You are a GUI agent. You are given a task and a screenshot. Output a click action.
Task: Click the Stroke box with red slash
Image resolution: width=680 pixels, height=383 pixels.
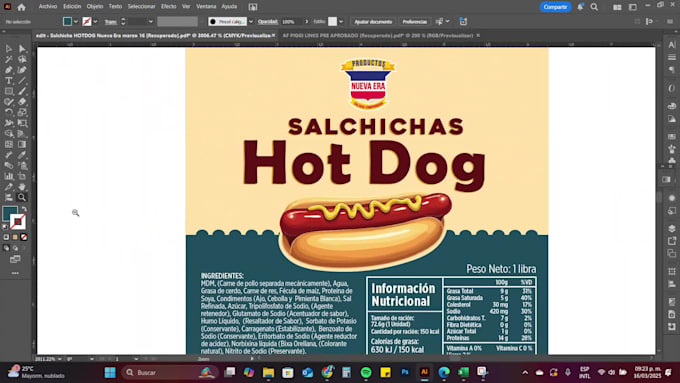tap(18, 222)
